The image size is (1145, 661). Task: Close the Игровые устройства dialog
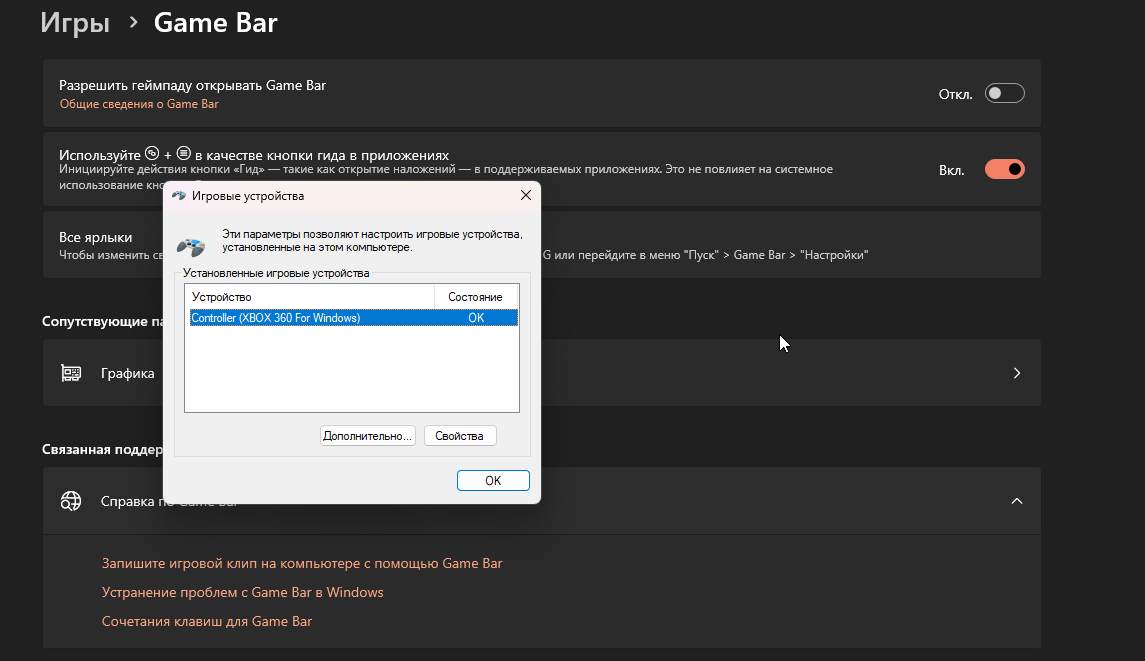(x=525, y=195)
